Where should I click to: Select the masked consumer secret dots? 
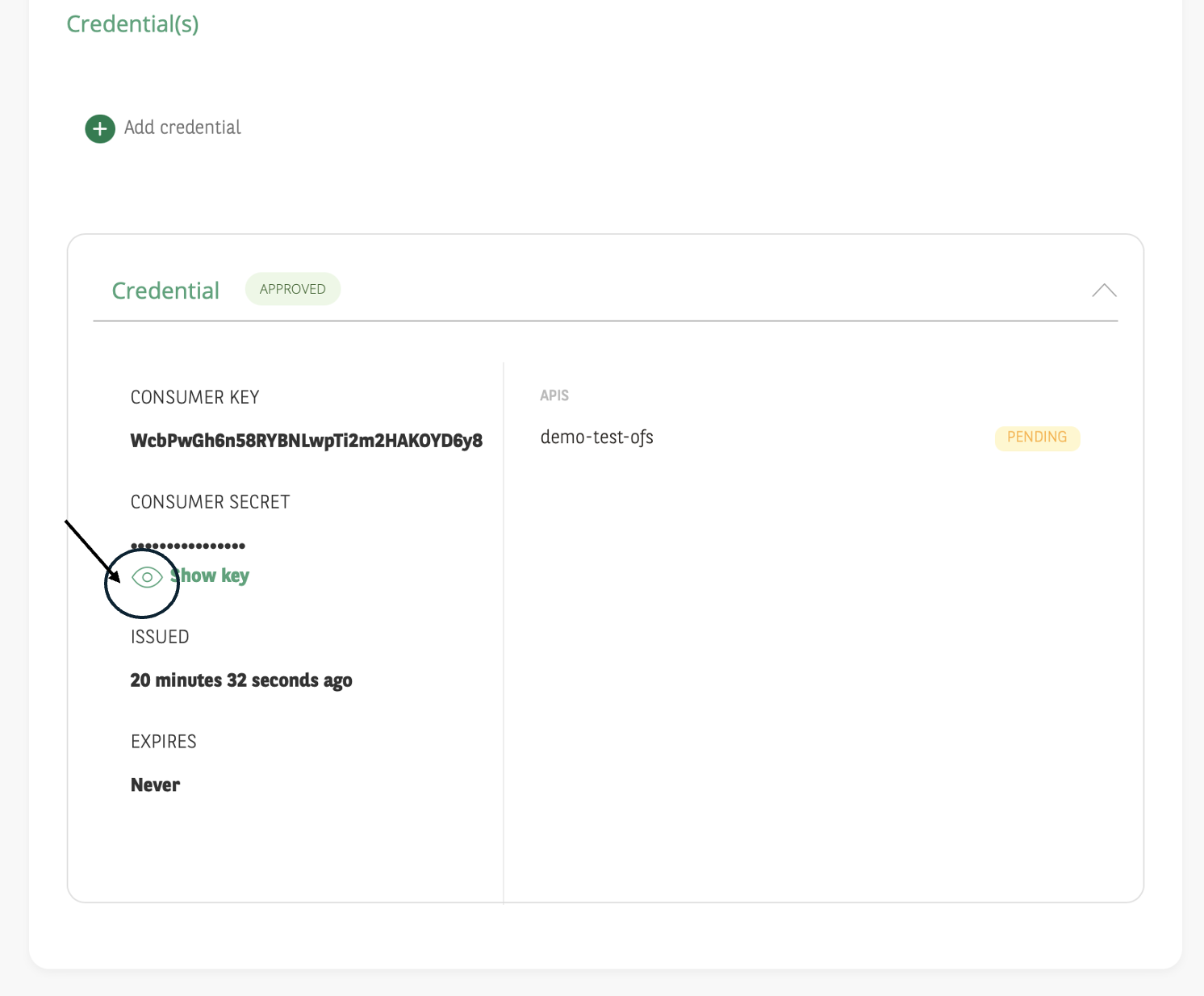pos(187,545)
